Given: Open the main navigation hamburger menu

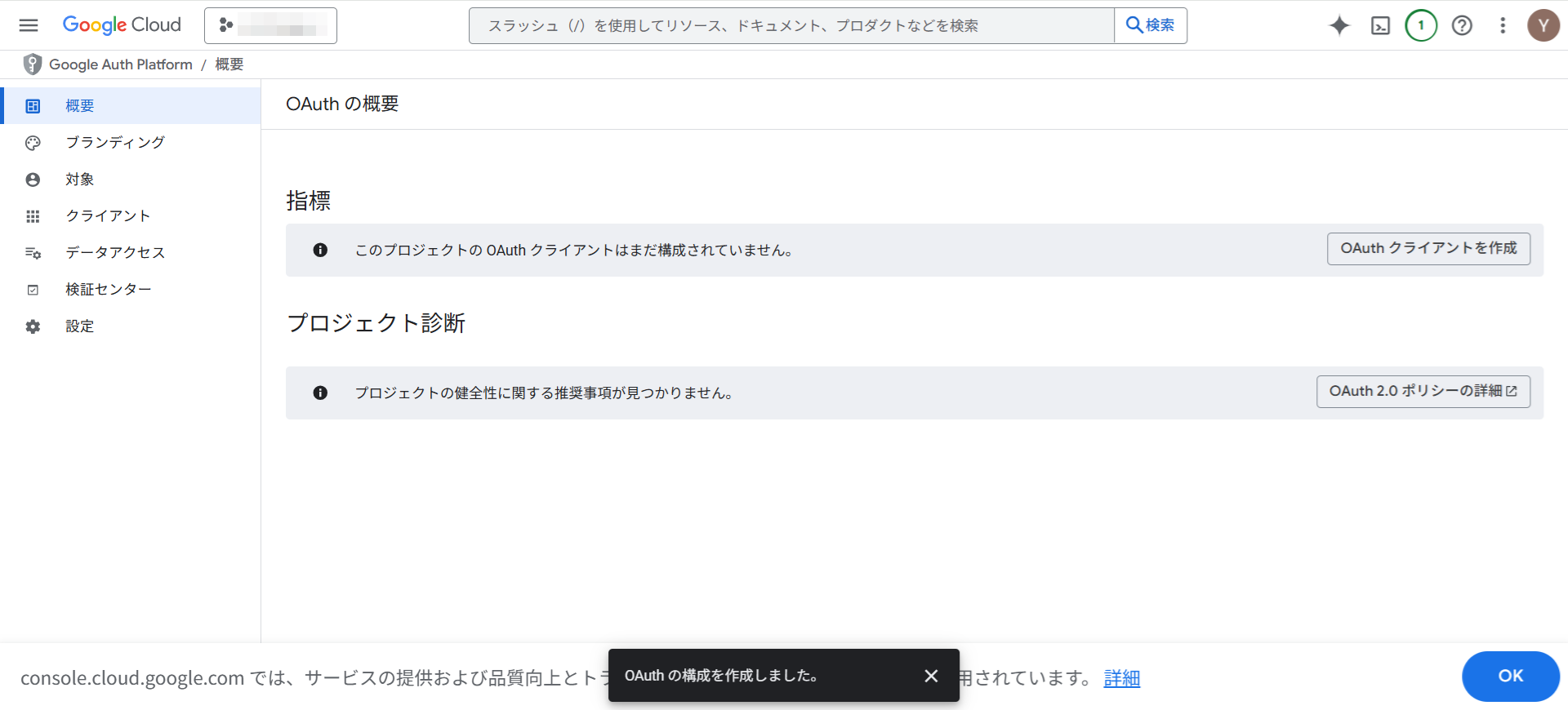Looking at the screenshot, I should pos(29,25).
